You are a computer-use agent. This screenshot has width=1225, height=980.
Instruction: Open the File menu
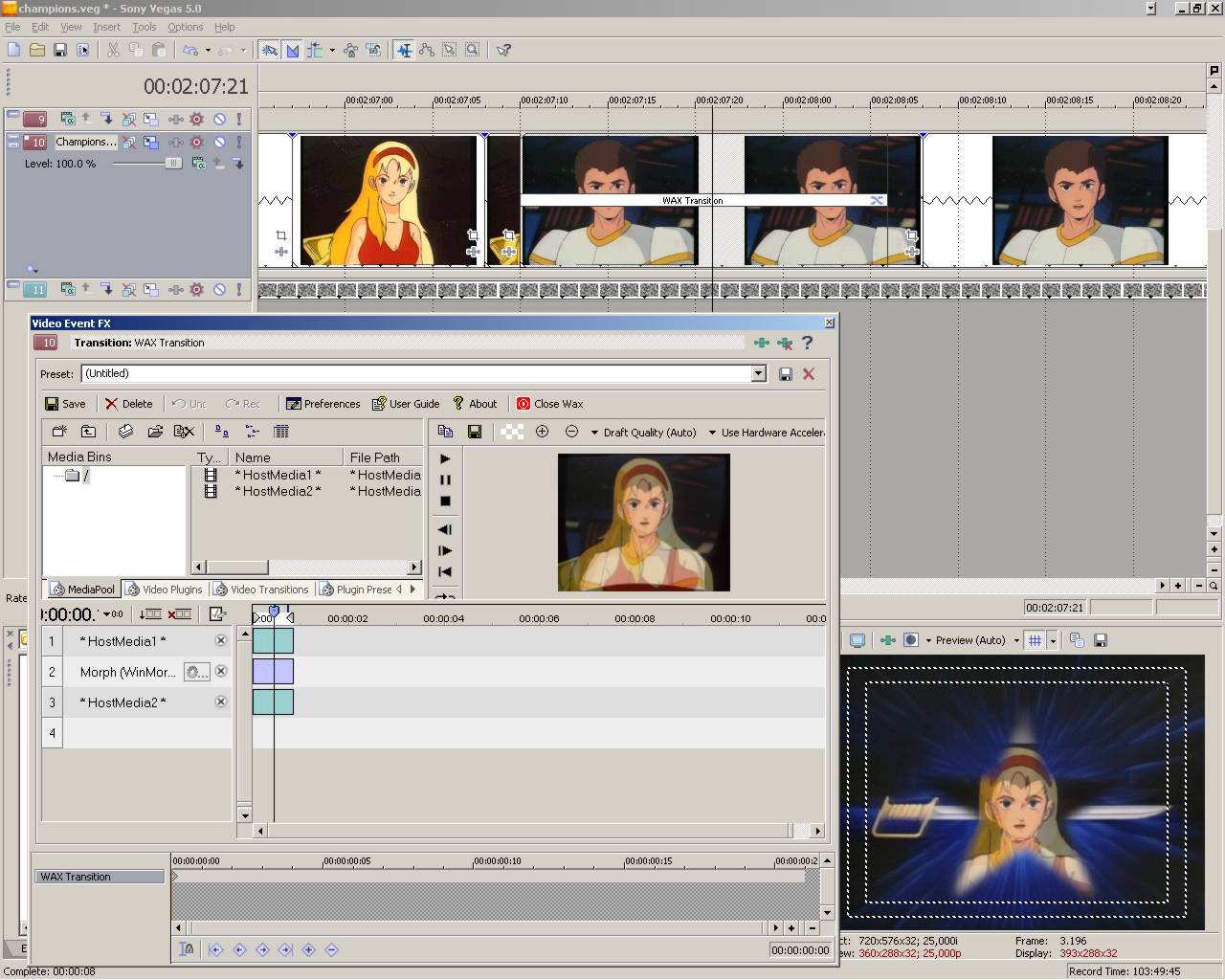coord(12,27)
